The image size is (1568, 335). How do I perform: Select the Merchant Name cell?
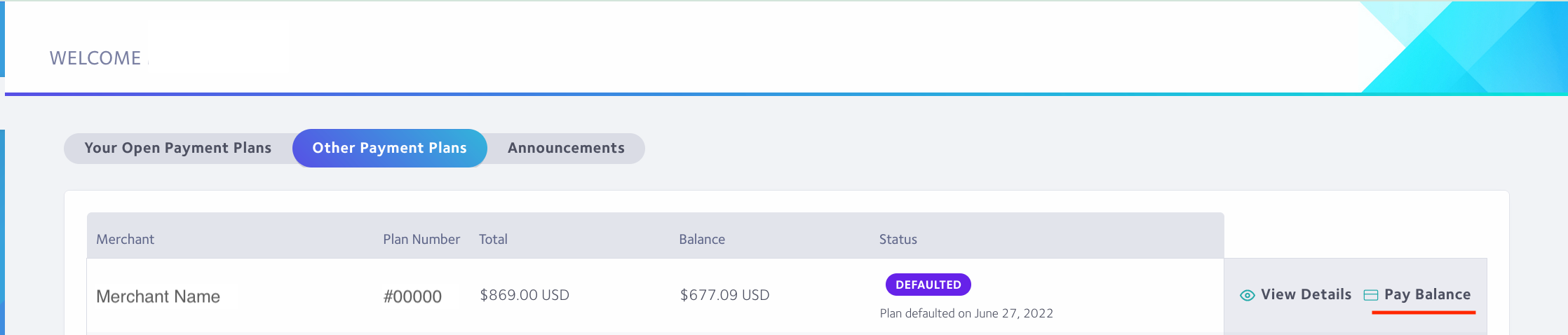point(158,296)
